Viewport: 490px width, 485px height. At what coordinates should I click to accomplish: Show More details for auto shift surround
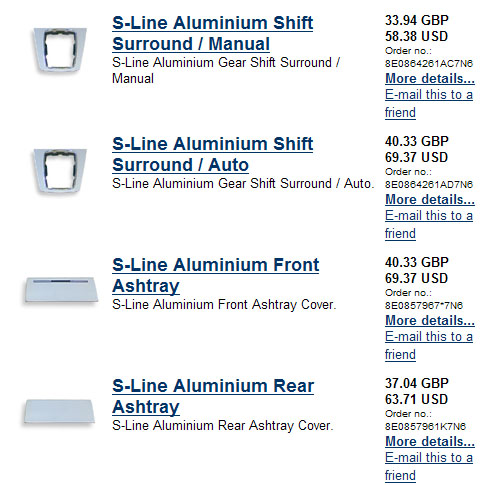(430, 200)
